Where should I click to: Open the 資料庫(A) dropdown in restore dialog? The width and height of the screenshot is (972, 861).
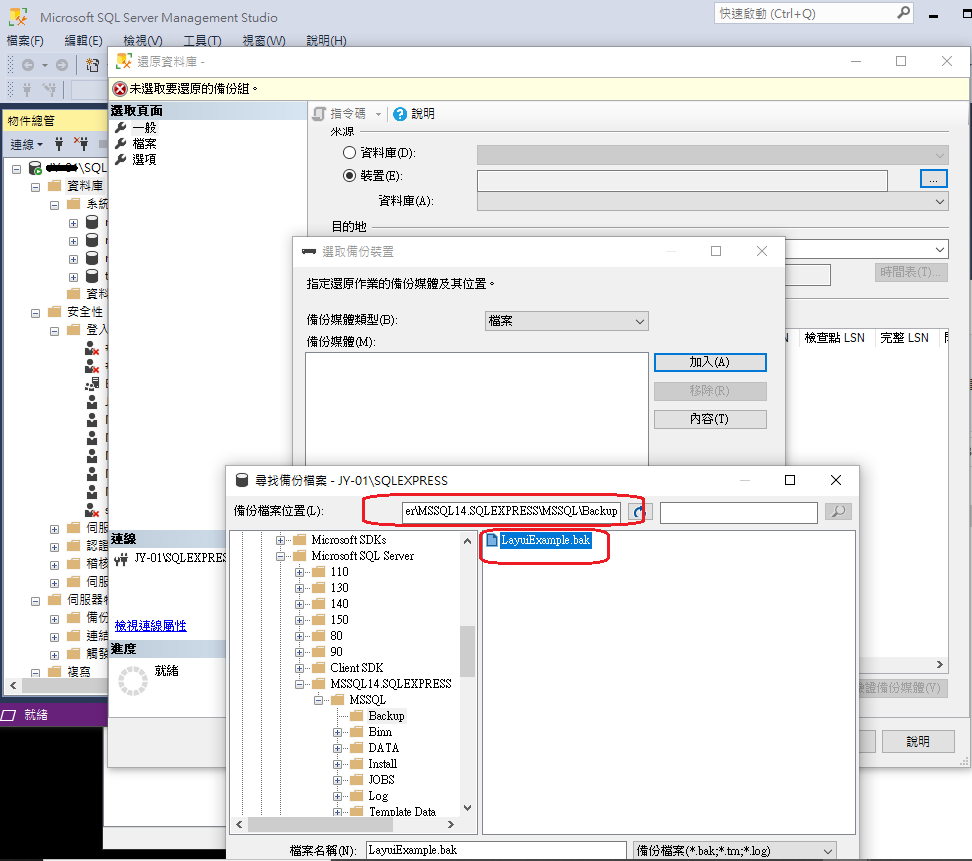(x=712, y=201)
